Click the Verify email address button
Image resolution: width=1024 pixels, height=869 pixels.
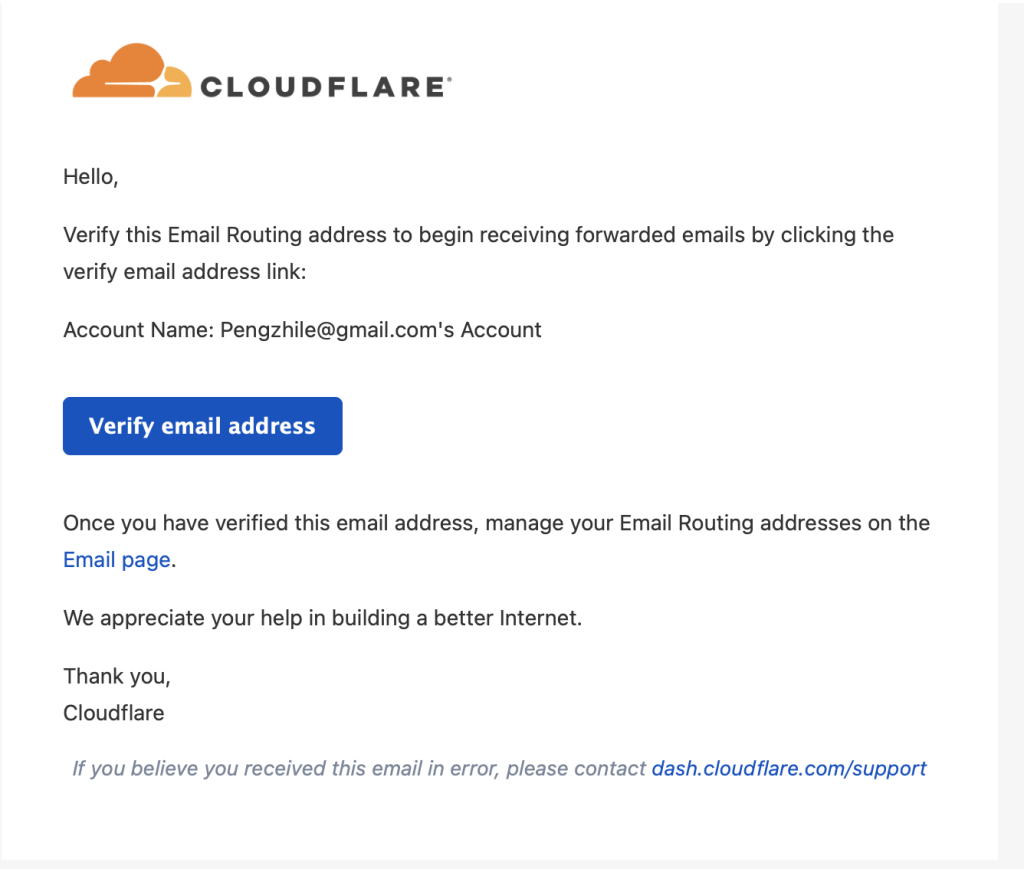point(202,426)
